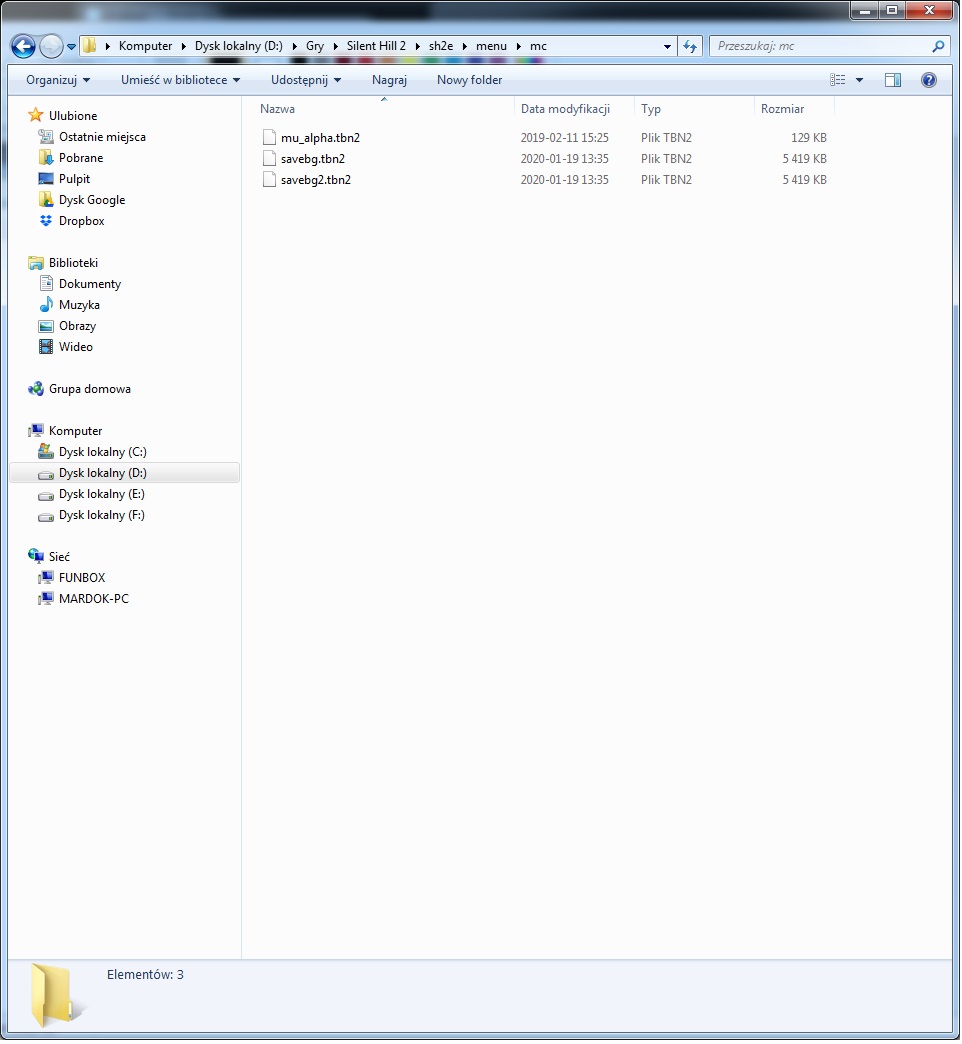Toggle the preview pane icon
The height and width of the screenshot is (1044, 962).
[x=893, y=80]
